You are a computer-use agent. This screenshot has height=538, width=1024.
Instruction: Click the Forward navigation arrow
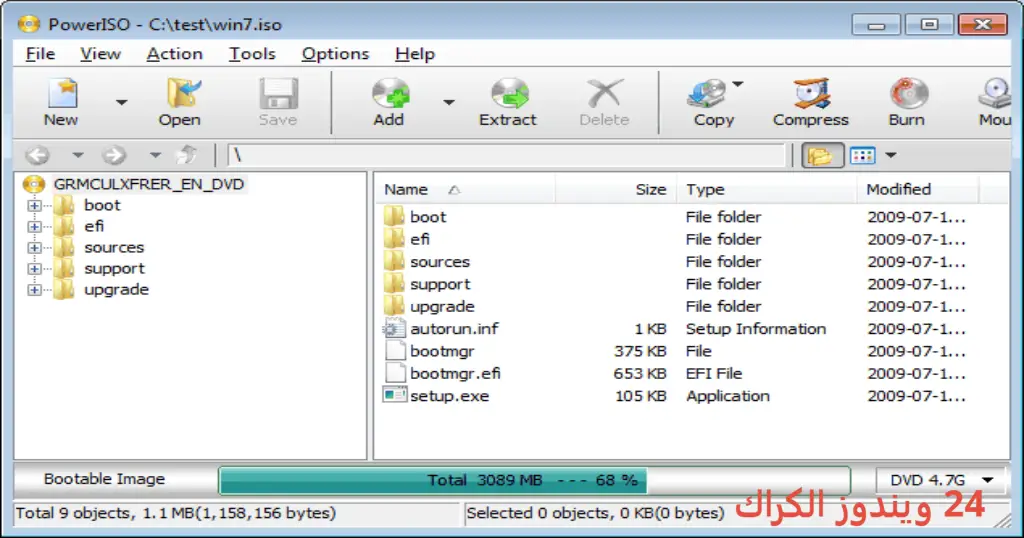tap(114, 155)
